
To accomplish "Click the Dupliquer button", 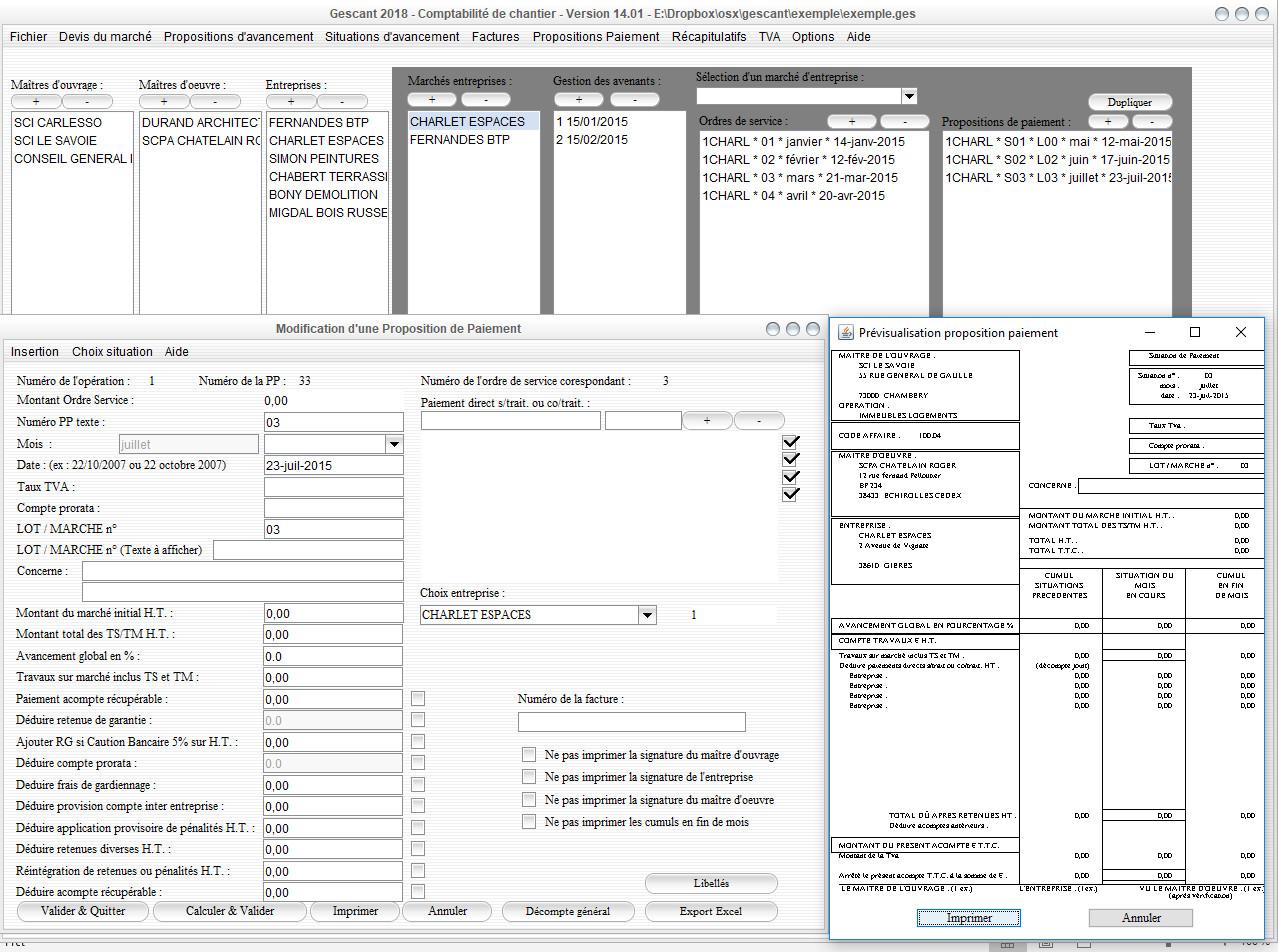I will coord(1130,102).
